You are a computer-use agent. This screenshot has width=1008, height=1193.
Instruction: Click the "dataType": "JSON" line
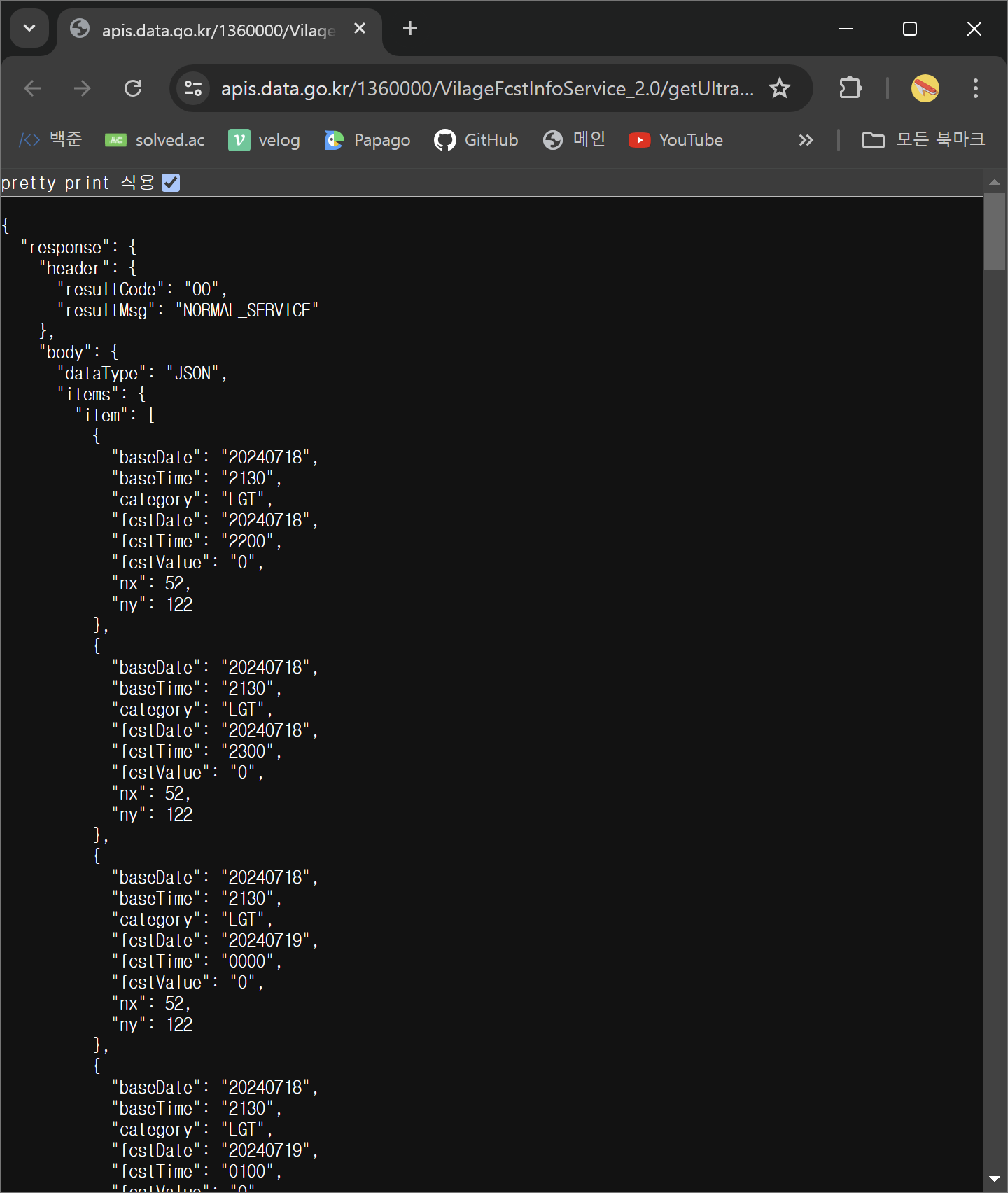[143, 373]
